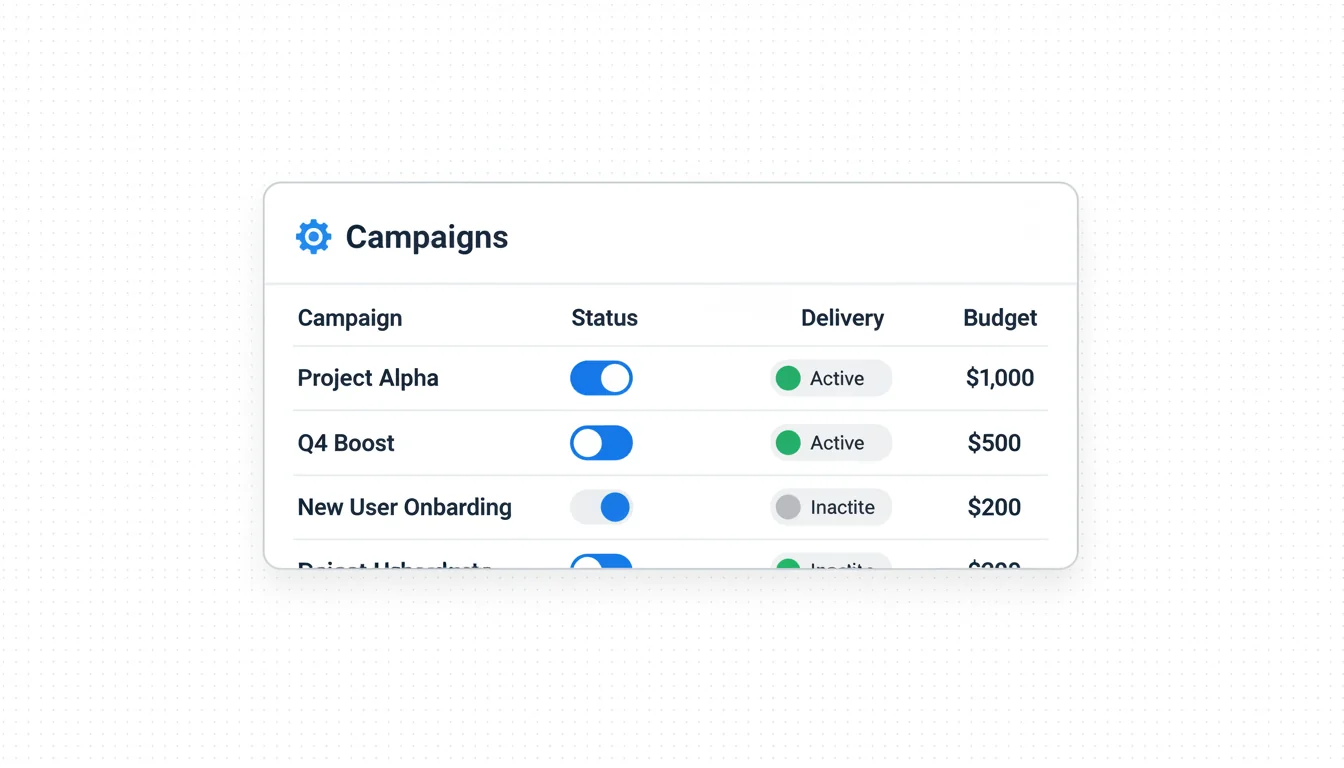Open the New User Onbarding campaign
This screenshot has height=768, width=1344.
[x=404, y=507]
